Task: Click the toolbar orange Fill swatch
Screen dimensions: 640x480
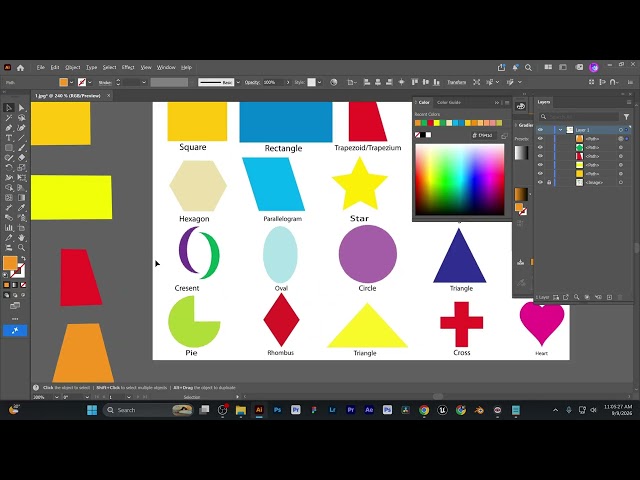Action: pos(10,263)
